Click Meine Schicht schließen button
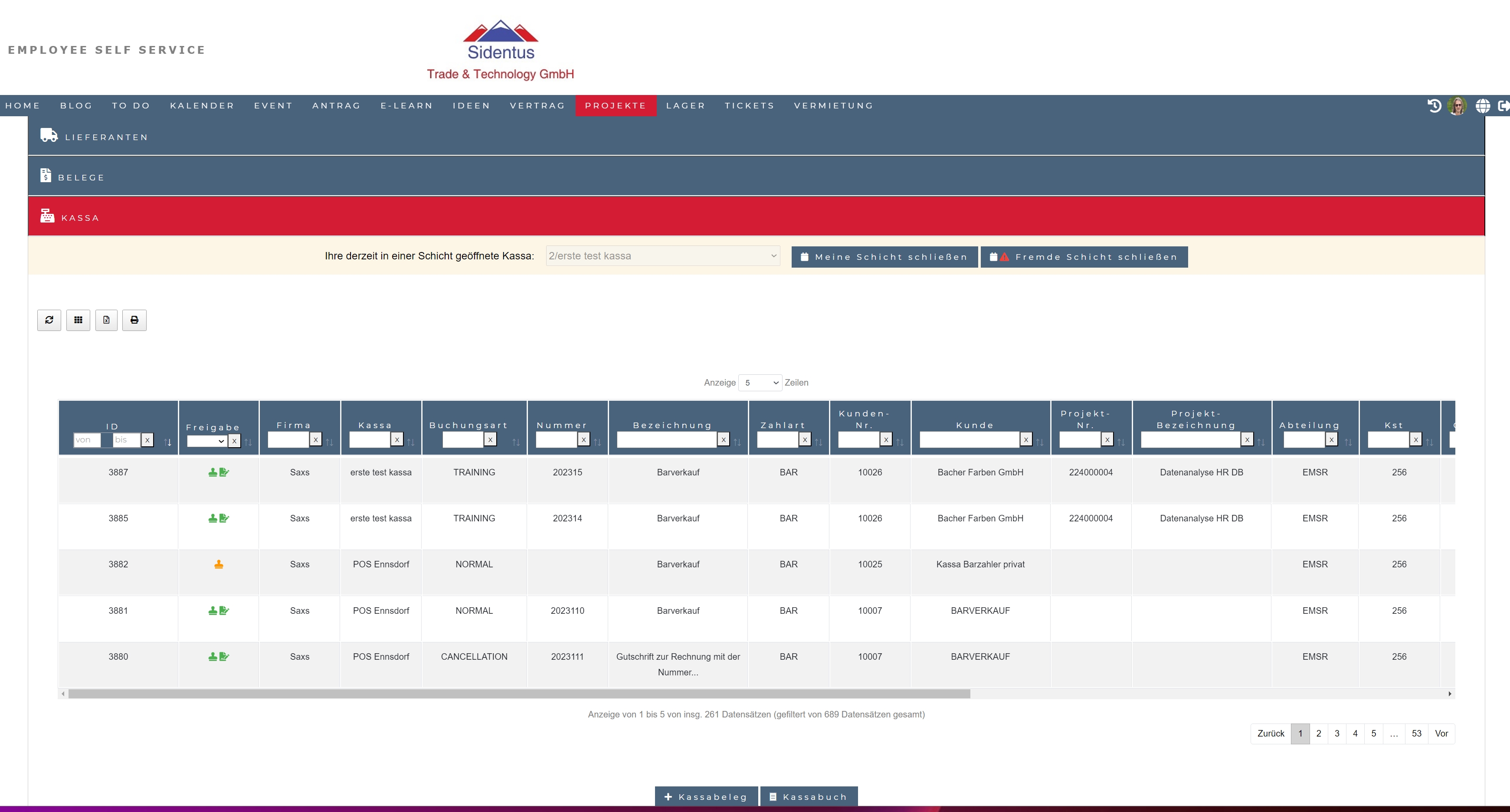 point(884,257)
